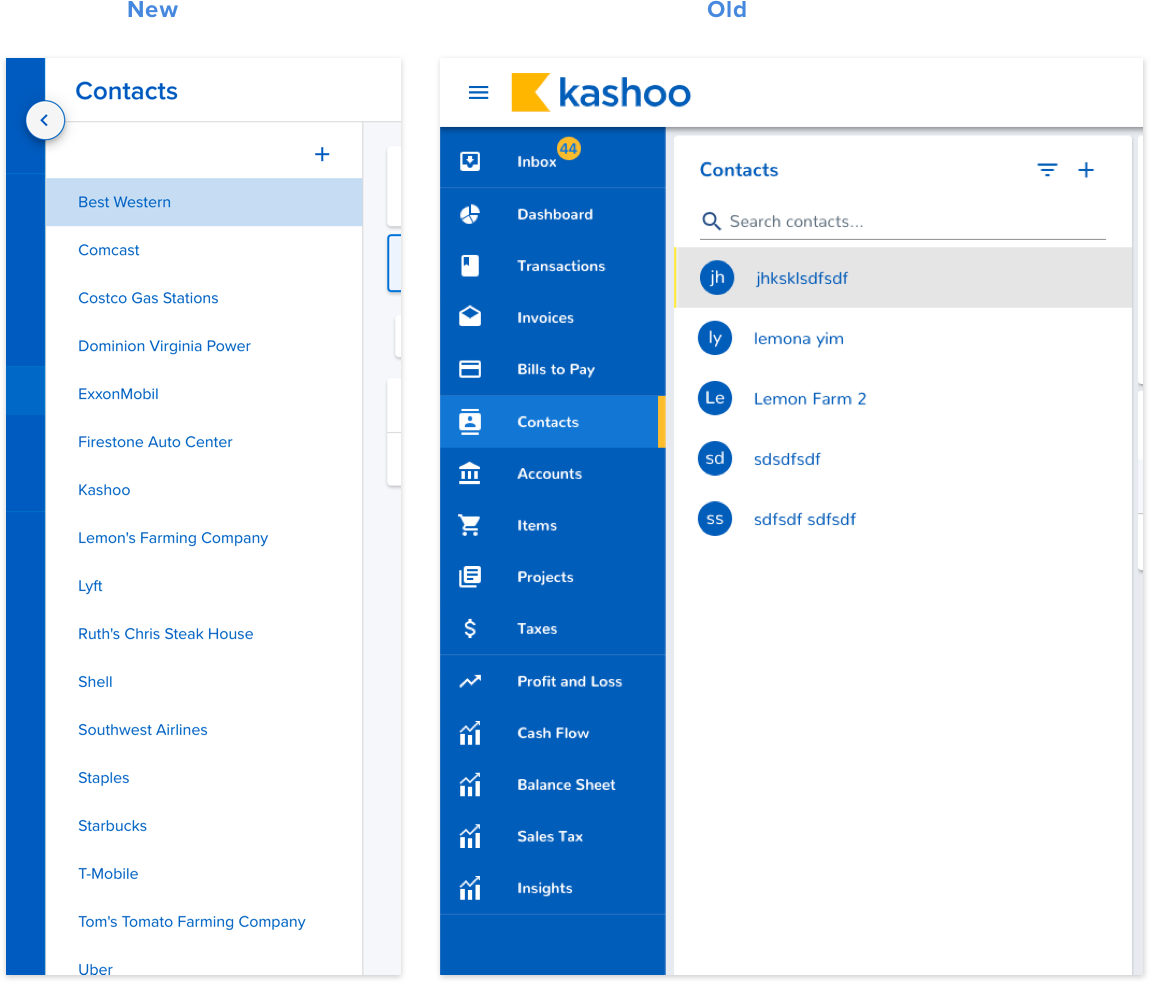1150x983 pixels.
Task: Click the Transactions book icon
Action: [x=470, y=266]
